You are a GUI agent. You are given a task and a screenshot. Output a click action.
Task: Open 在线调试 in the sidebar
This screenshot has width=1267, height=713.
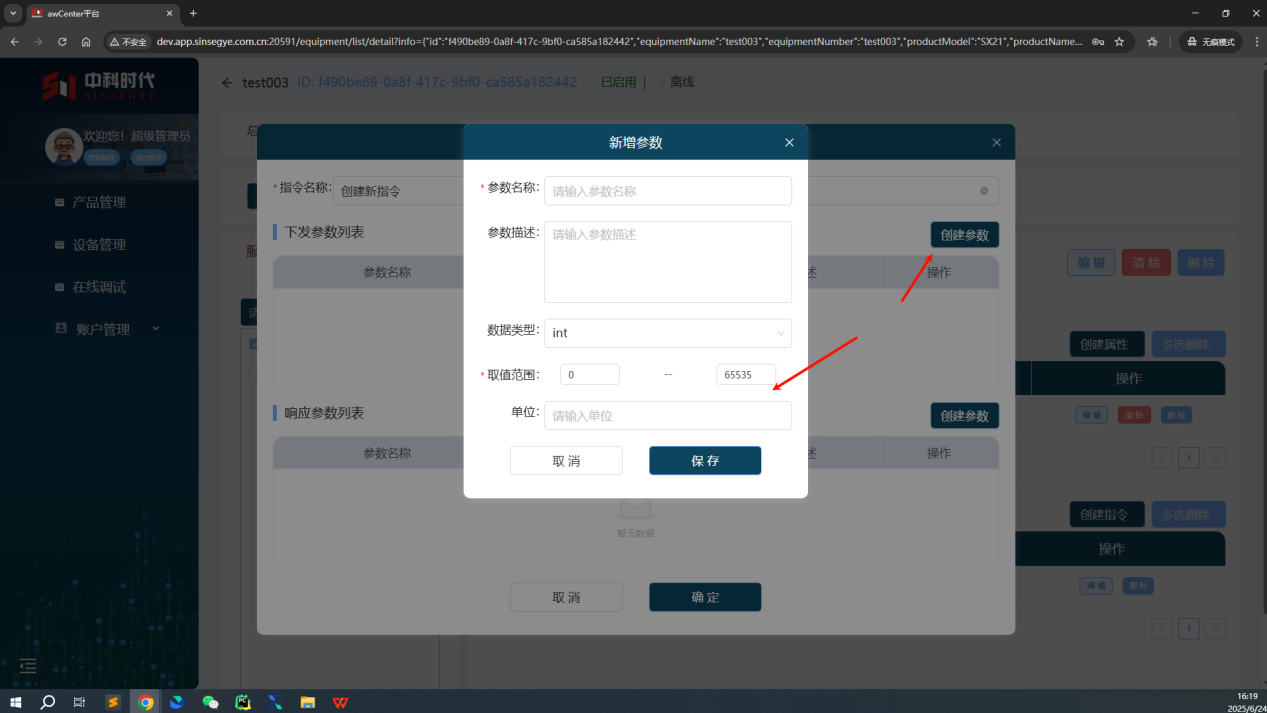(x=98, y=287)
